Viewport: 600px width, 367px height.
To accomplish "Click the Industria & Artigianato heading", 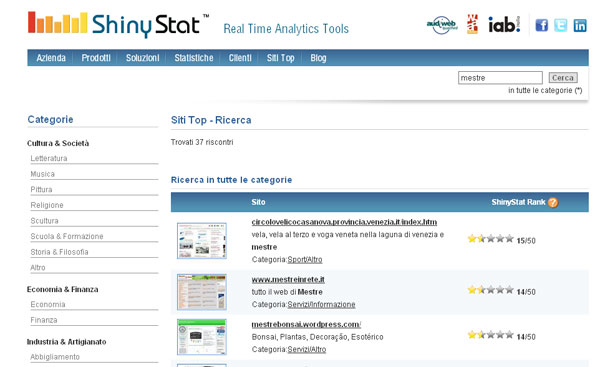I will click(x=67, y=342).
